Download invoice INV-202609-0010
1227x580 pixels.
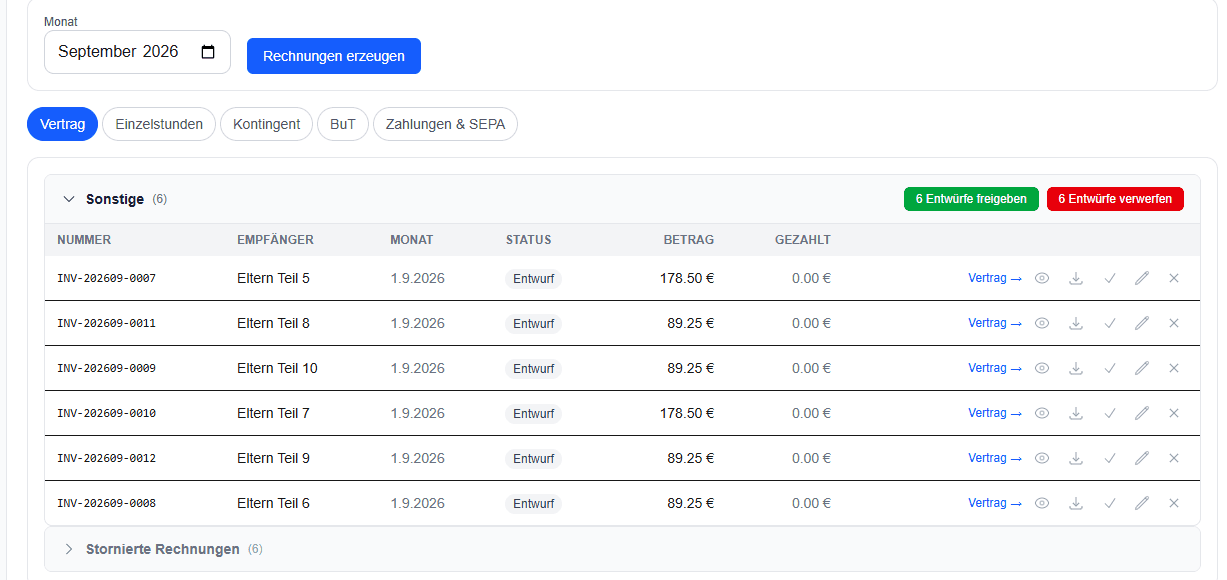click(x=1076, y=413)
